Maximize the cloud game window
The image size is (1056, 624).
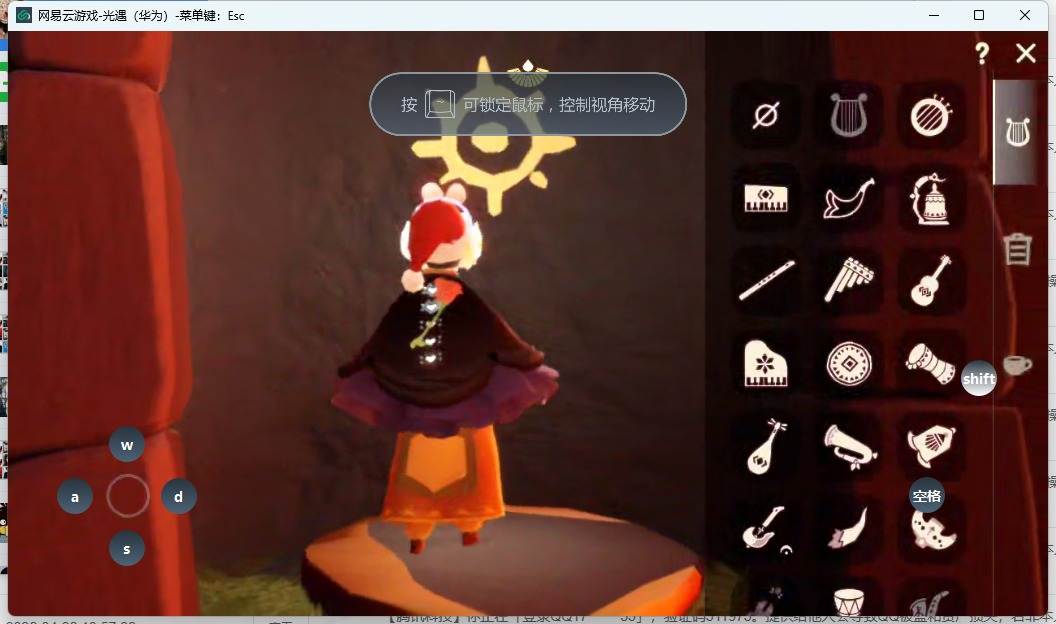click(979, 15)
